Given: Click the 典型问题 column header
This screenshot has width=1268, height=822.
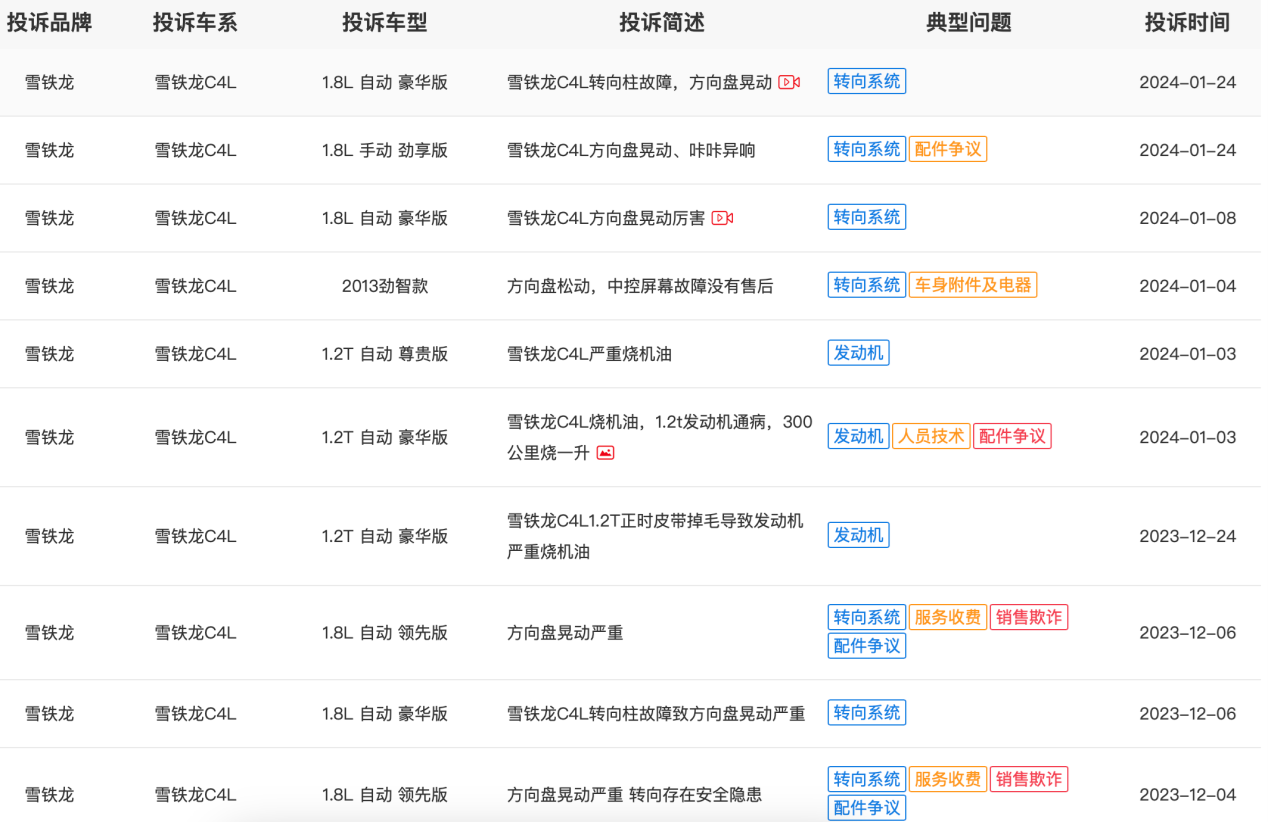Looking at the screenshot, I should pos(969,23).
